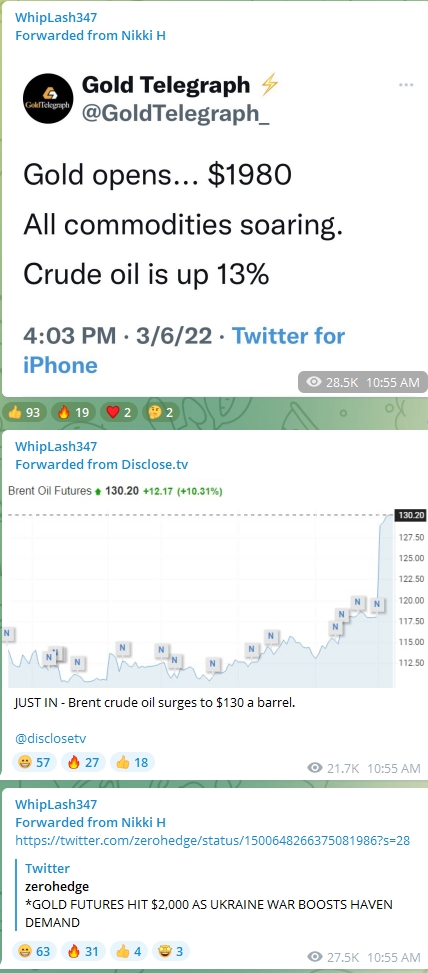Click the @disclosetv mention link
The width and height of the screenshot is (428, 973).
pyautogui.click(x=50, y=738)
